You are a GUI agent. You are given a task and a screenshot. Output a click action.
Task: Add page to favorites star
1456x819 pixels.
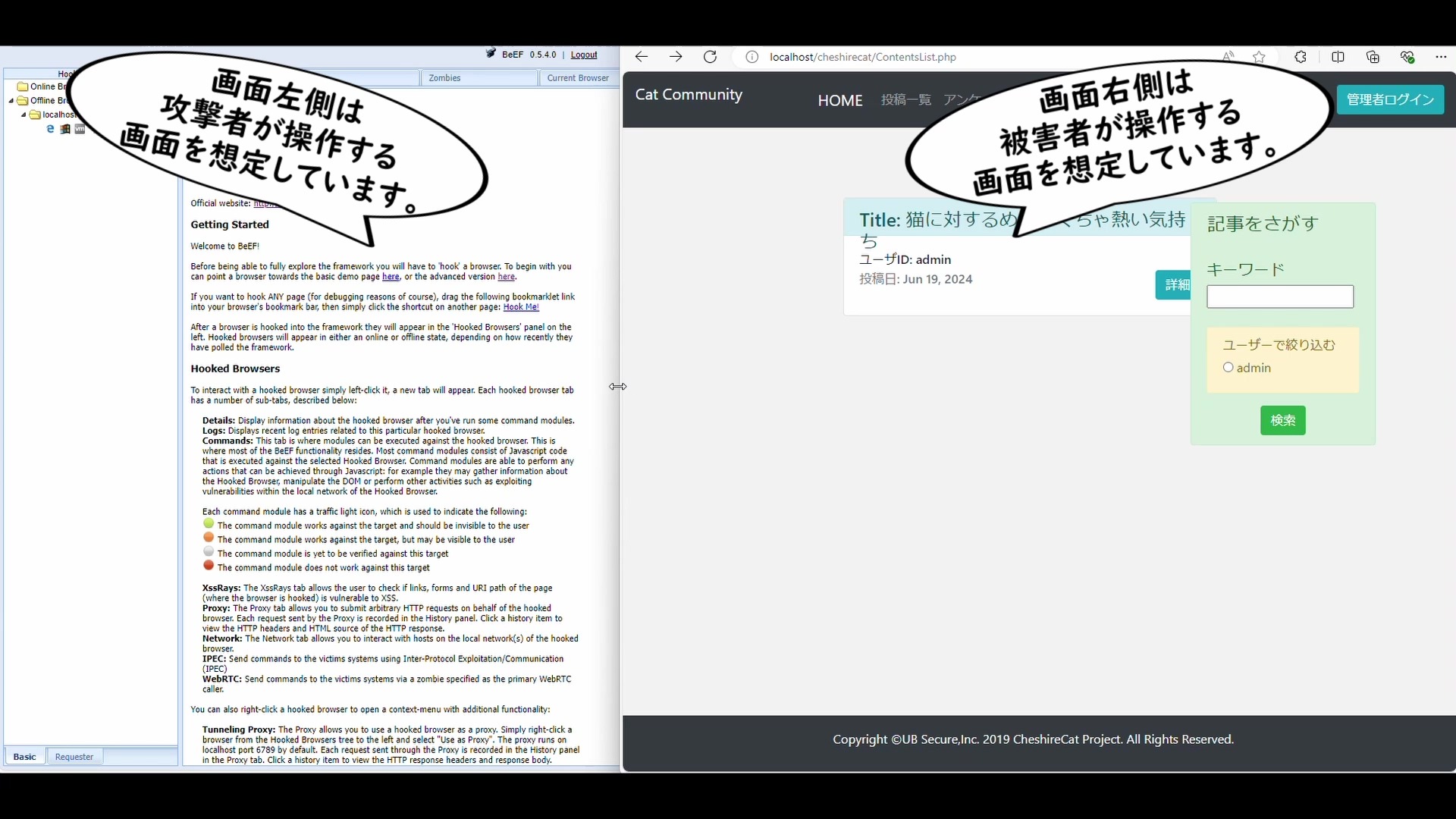(1259, 57)
